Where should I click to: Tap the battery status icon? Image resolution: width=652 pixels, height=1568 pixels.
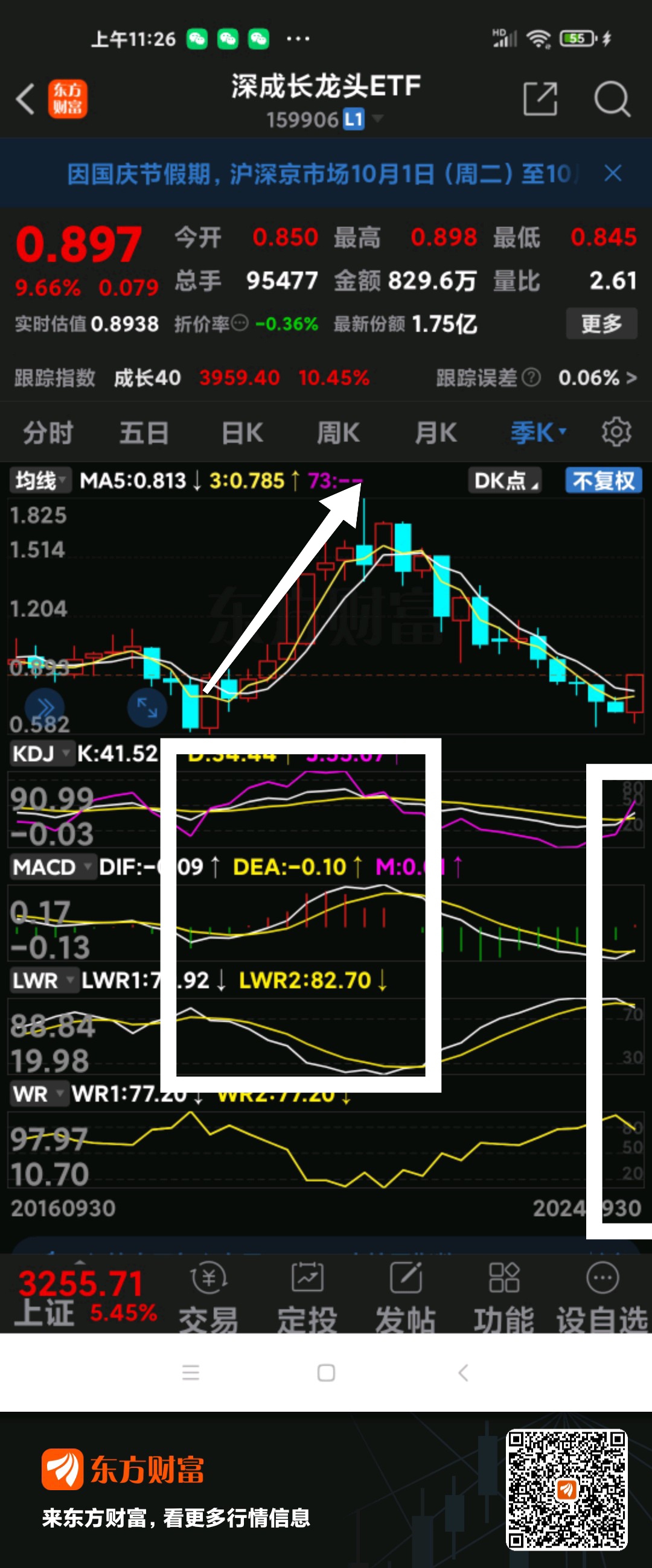click(x=578, y=39)
